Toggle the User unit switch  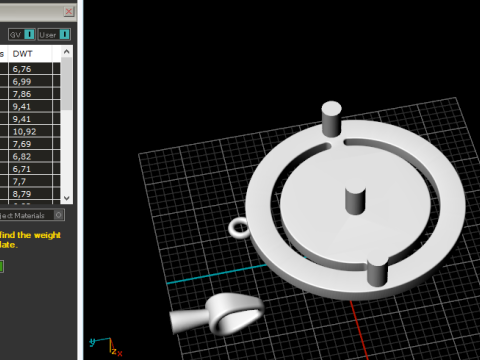(54, 35)
